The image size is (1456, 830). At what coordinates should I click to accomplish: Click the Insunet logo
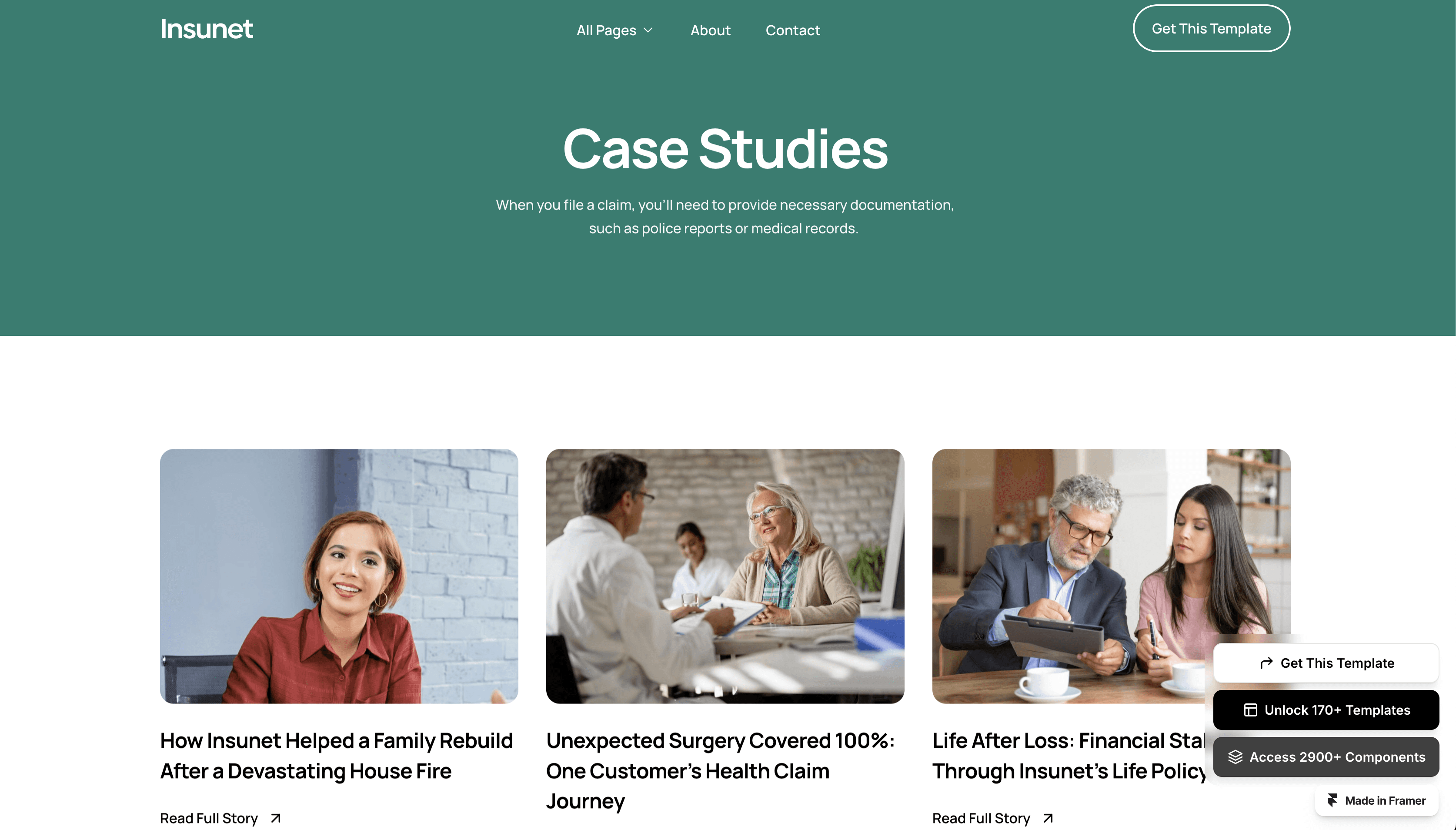click(206, 29)
